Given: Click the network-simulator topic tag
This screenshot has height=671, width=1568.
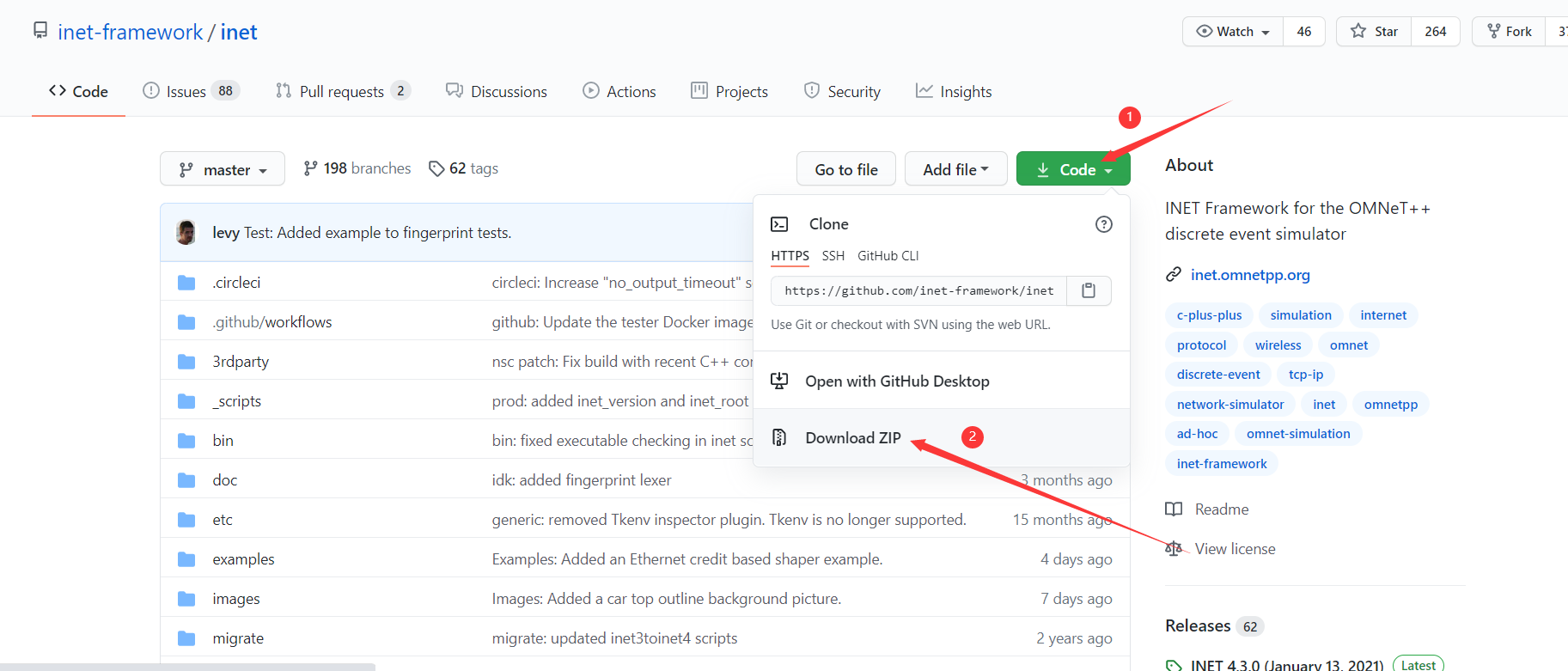Looking at the screenshot, I should (x=1230, y=405).
